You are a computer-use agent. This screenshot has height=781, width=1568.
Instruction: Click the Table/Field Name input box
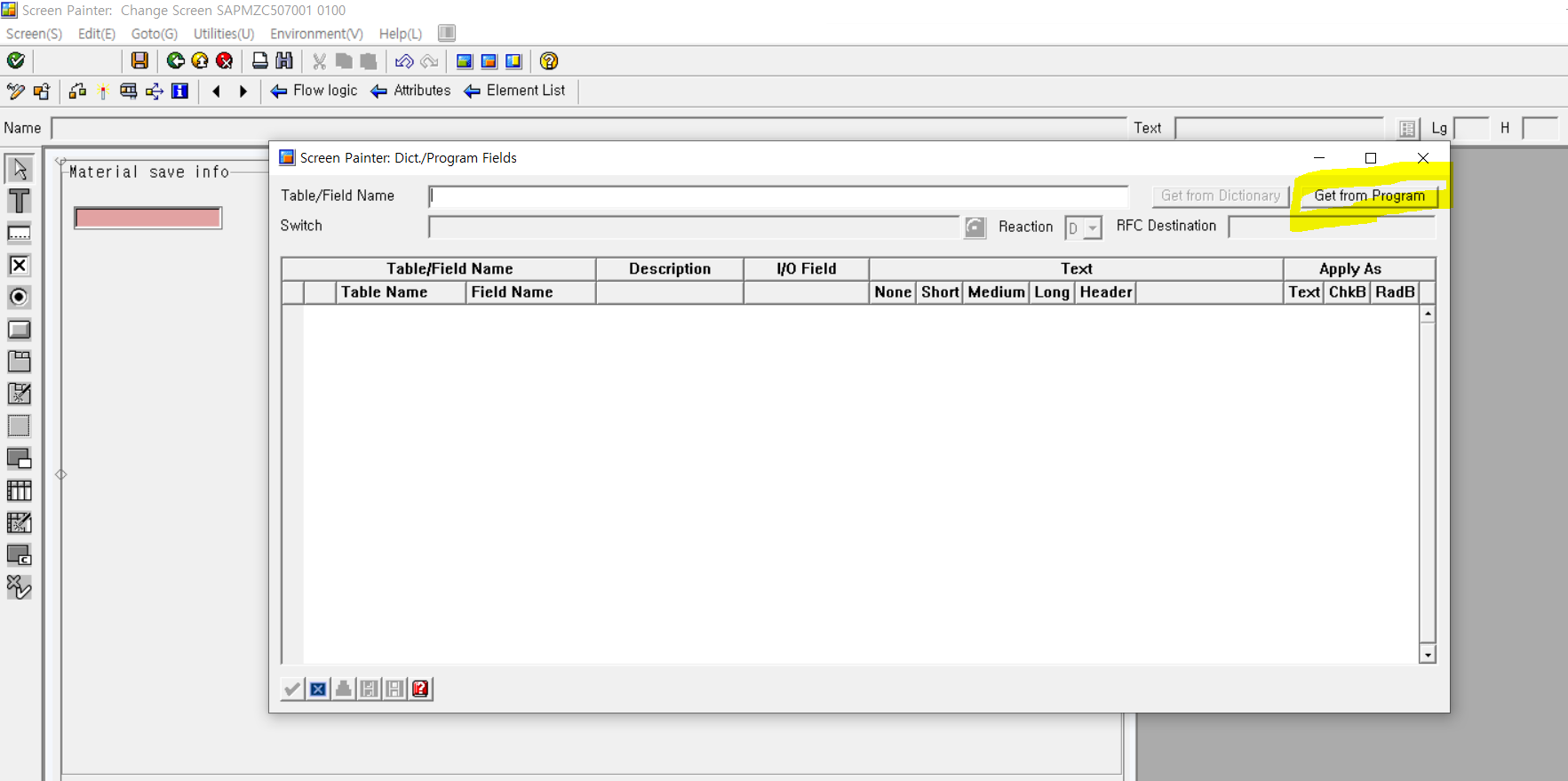[778, 196]
